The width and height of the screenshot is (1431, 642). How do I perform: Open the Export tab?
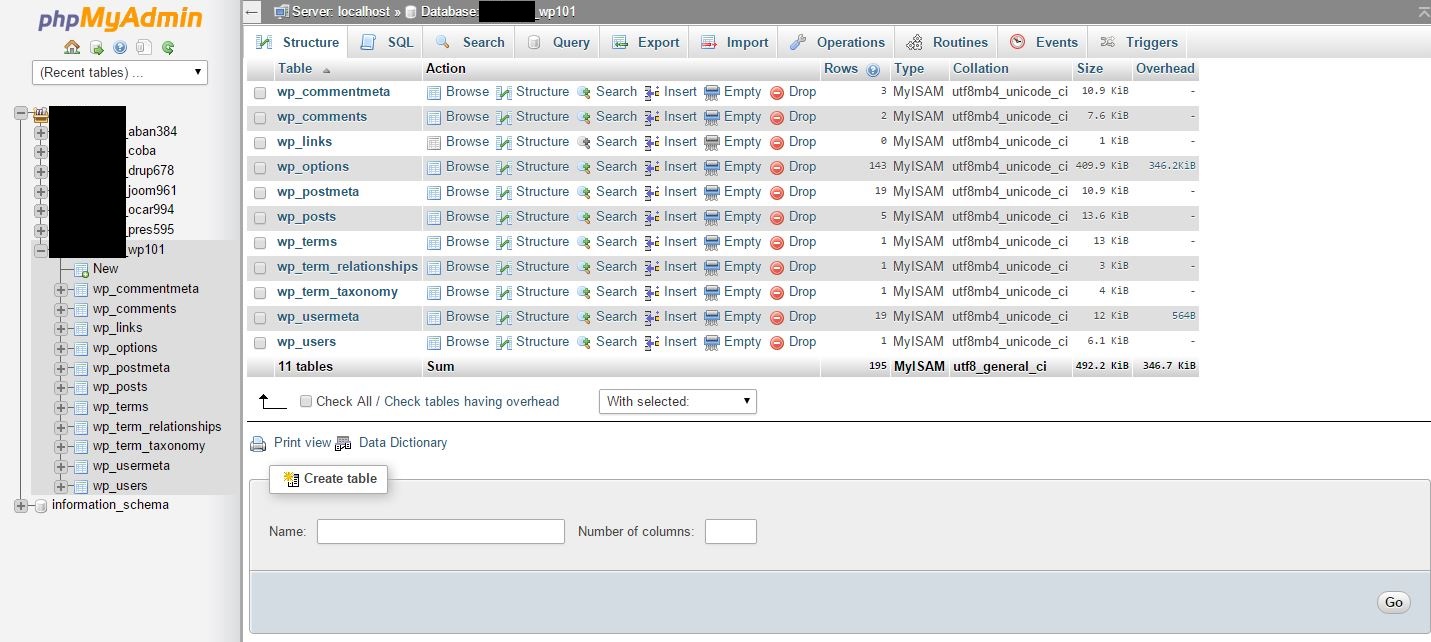click(646, 42)
